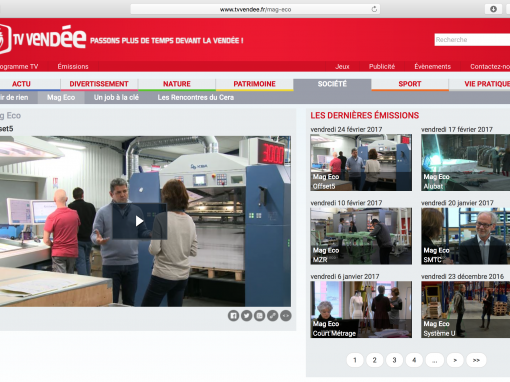Go to the next page with >

455,360
